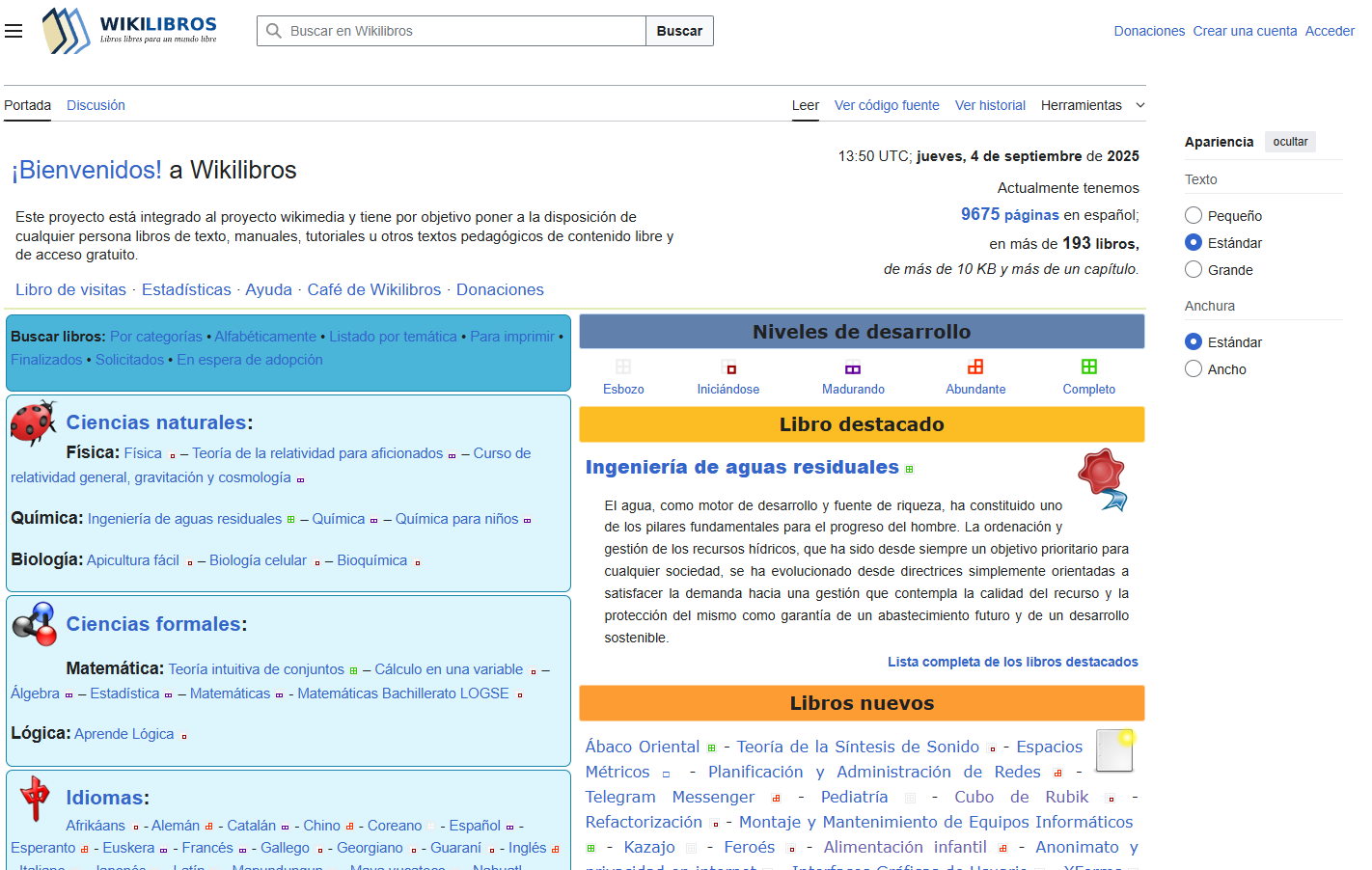Viewport: 1372px width, 870px height.
Task: Hide the Apariencia panel with ocultar
Action: click(1290, 142)
